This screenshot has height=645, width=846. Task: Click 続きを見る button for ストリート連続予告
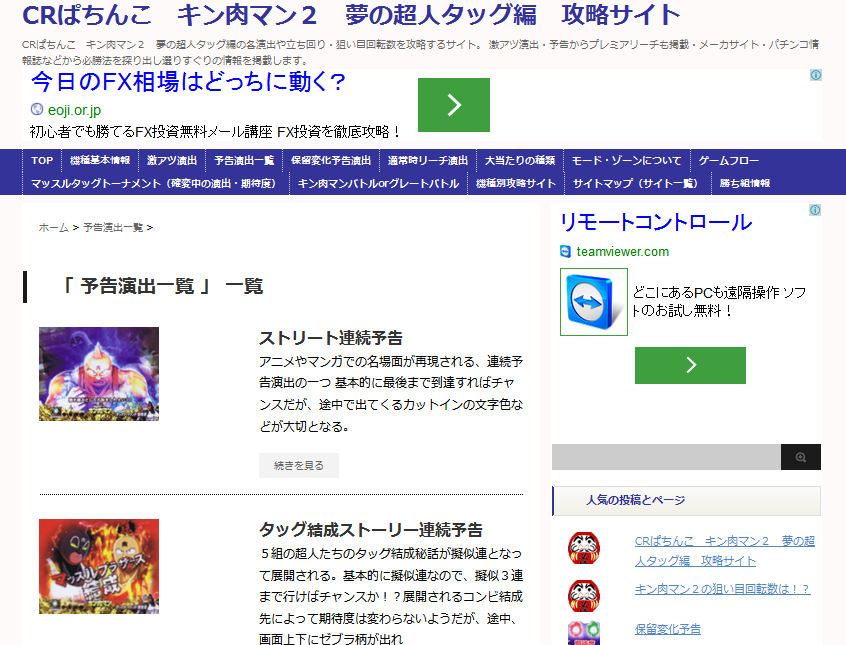pyautogui.click(x=299, y=465)
